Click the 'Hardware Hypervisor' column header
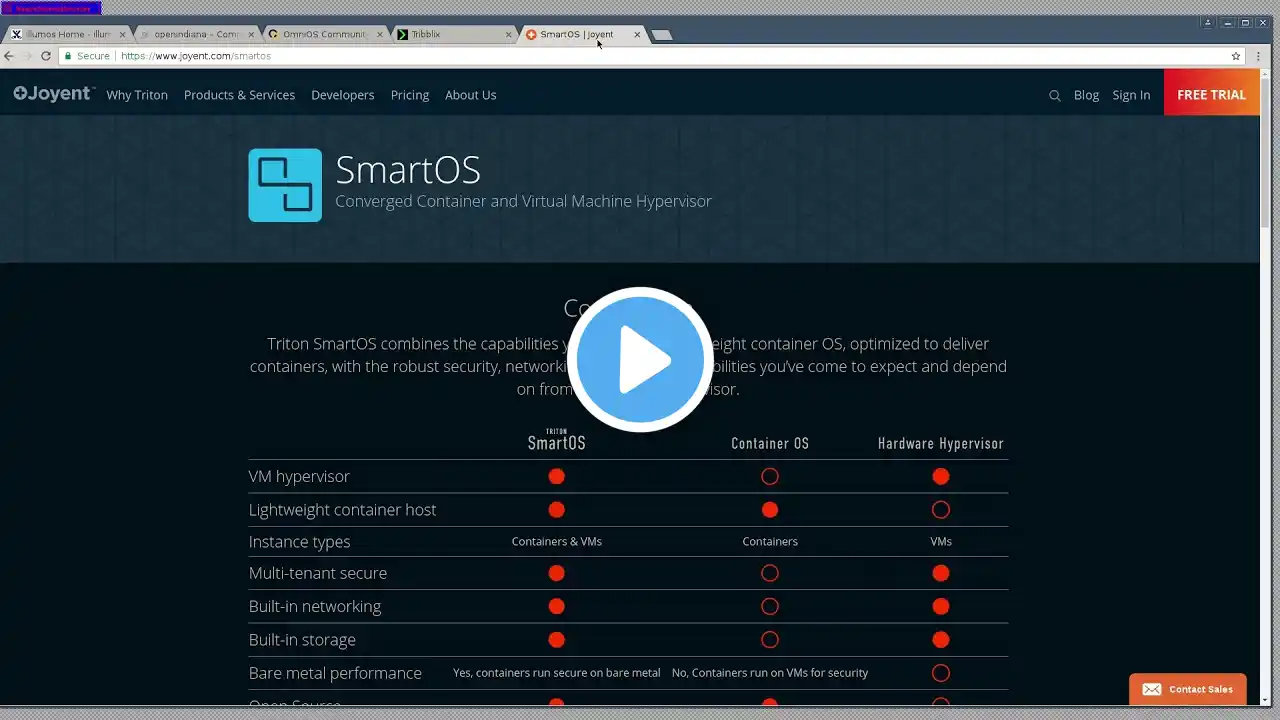This screenshot has width=1280, height=720. (x=941, y=443)
